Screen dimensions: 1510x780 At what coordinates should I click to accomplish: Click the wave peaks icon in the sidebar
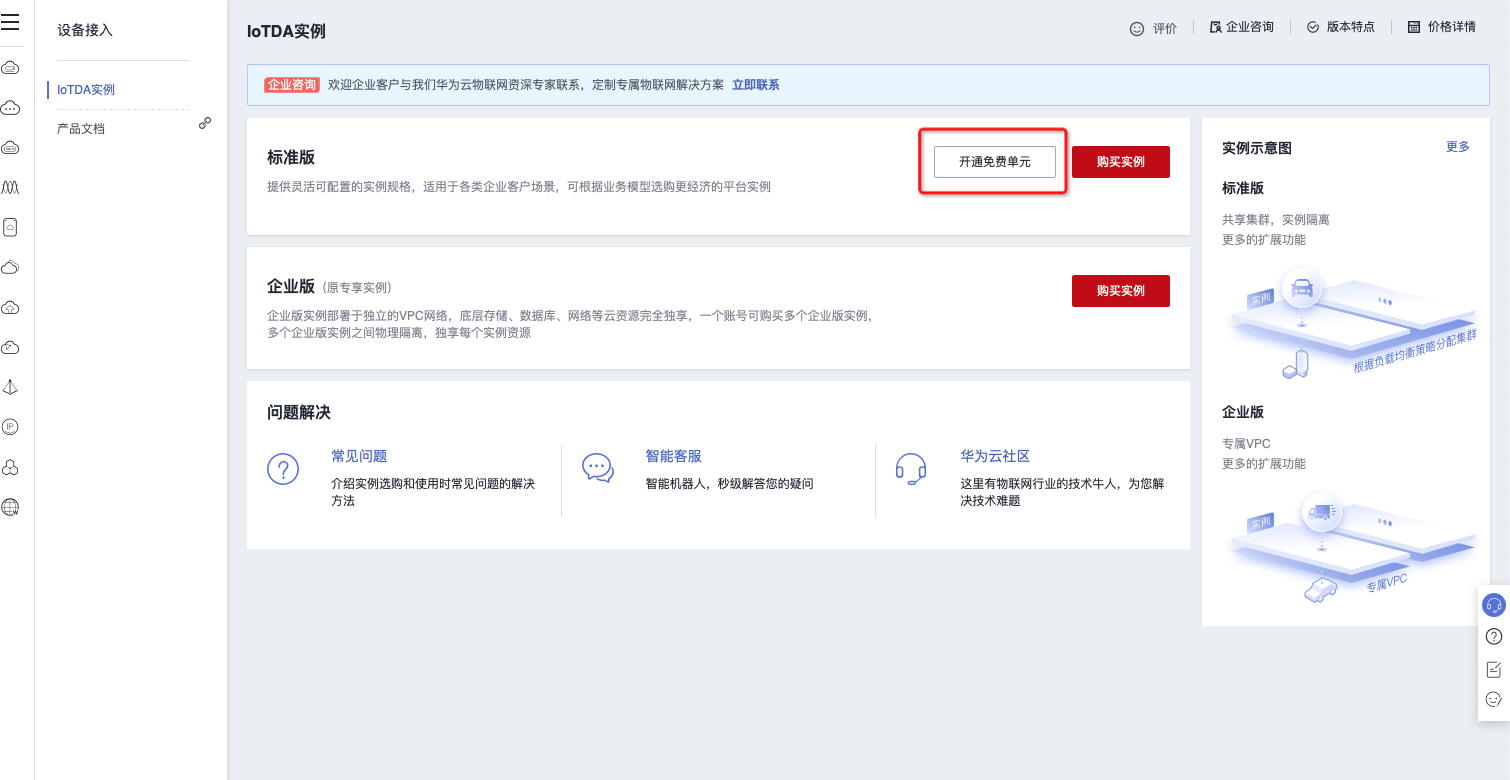click(x=10, y=188)
